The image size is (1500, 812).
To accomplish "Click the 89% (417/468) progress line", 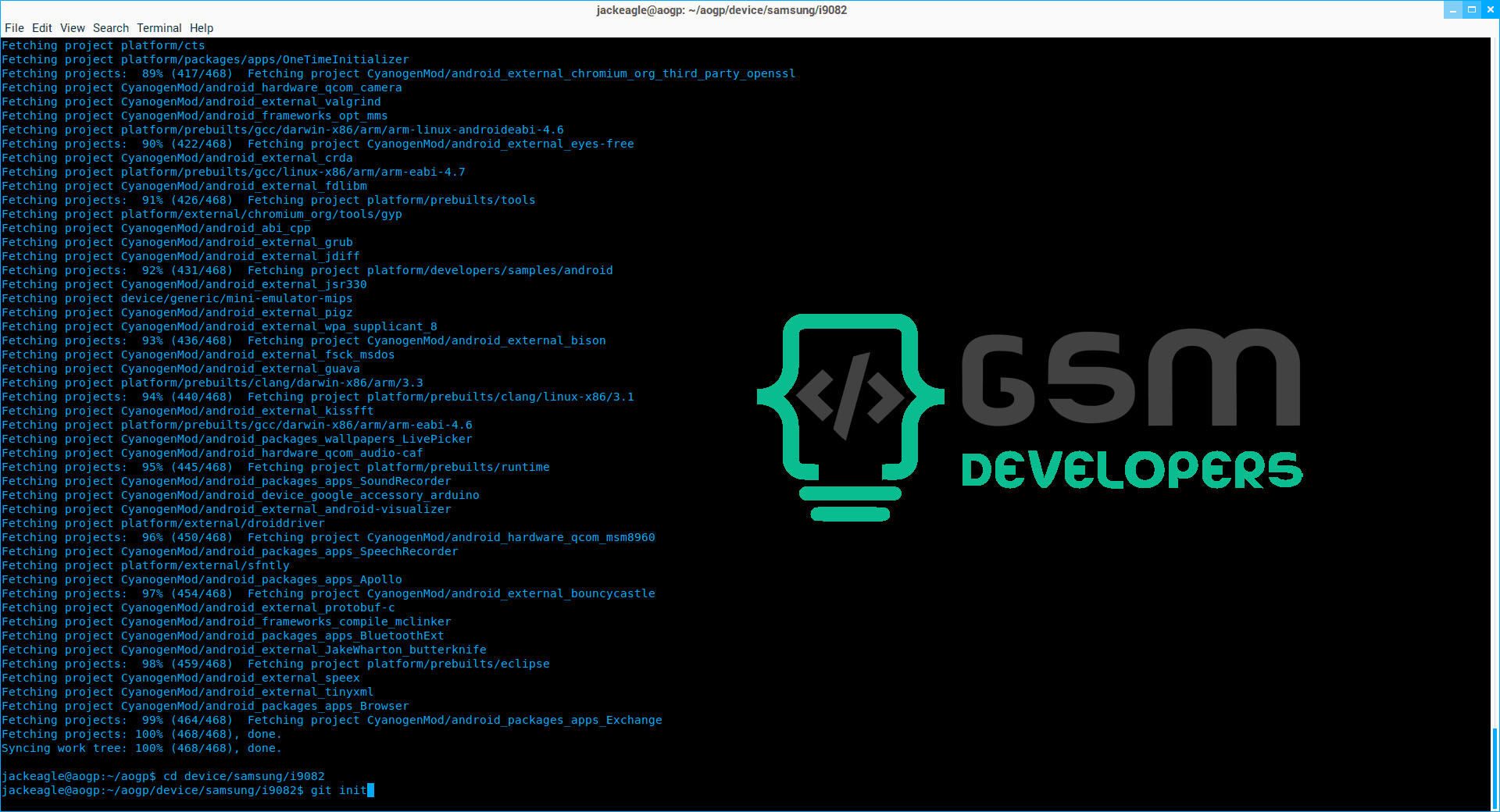I will pyautogui.click(x=398, y=73).
